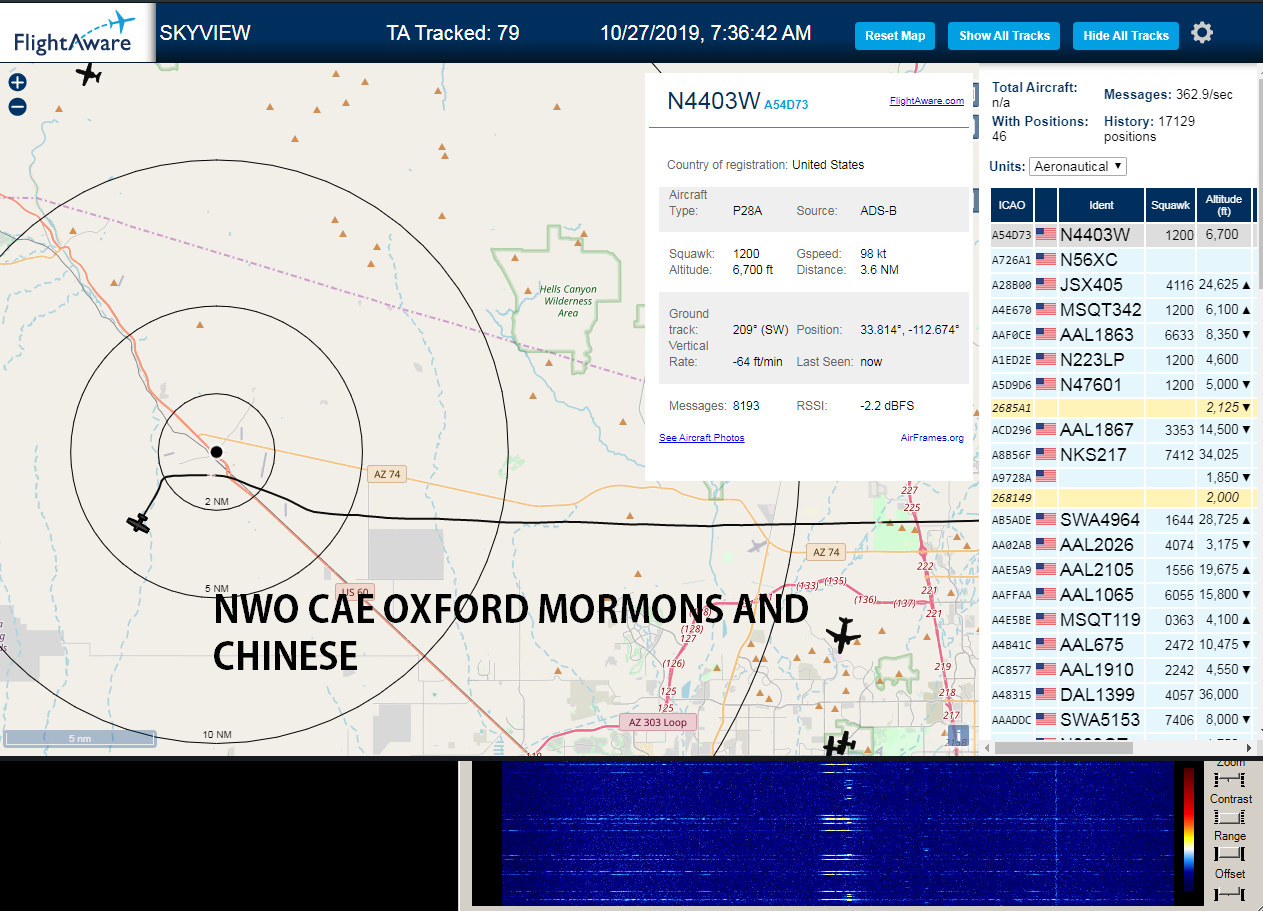The image size is (1263, 911).
Task: Click the US flag in DAL1399 row
Action: point(1046,695)
